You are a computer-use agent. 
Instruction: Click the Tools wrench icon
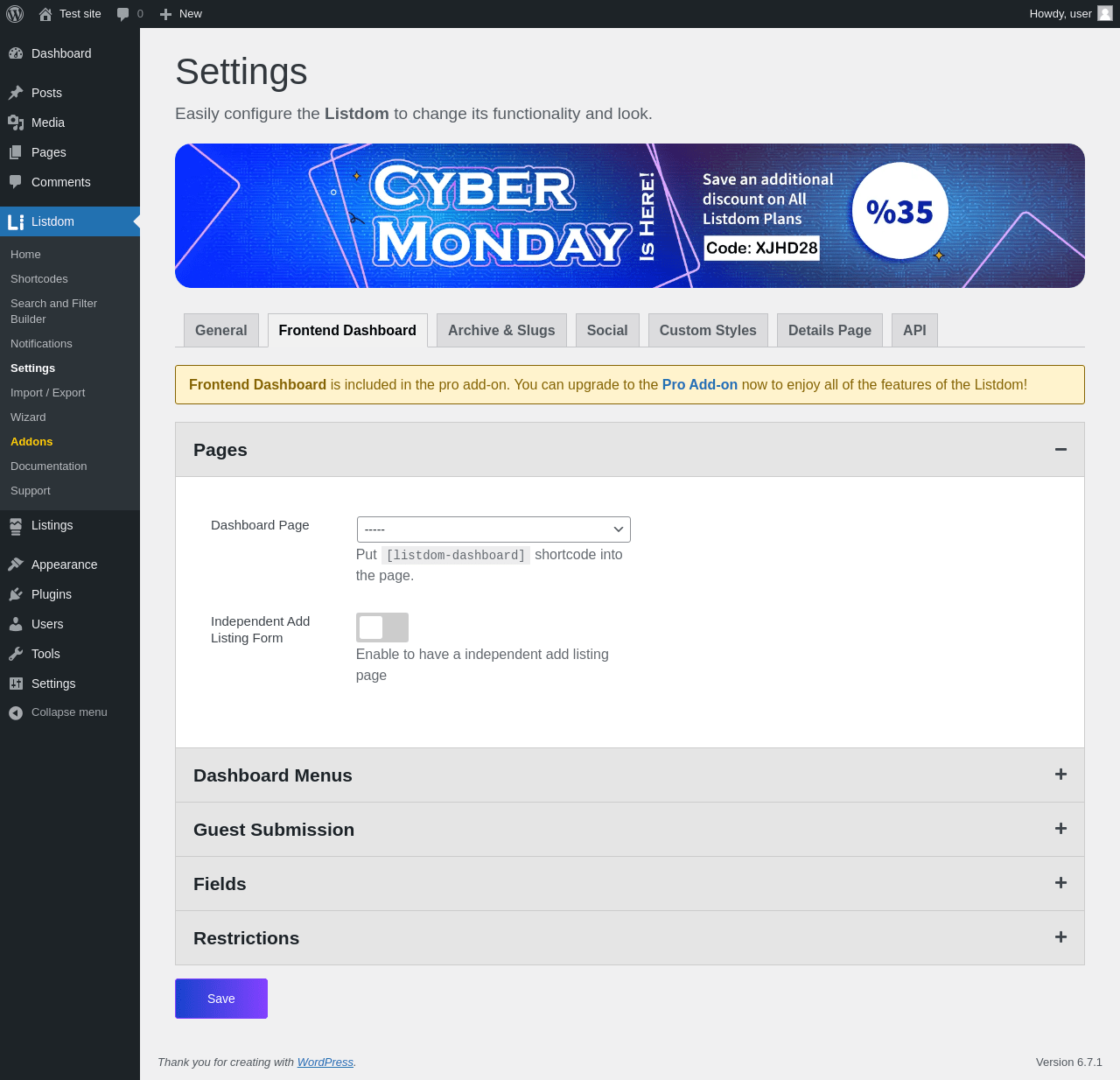point(16,654)
